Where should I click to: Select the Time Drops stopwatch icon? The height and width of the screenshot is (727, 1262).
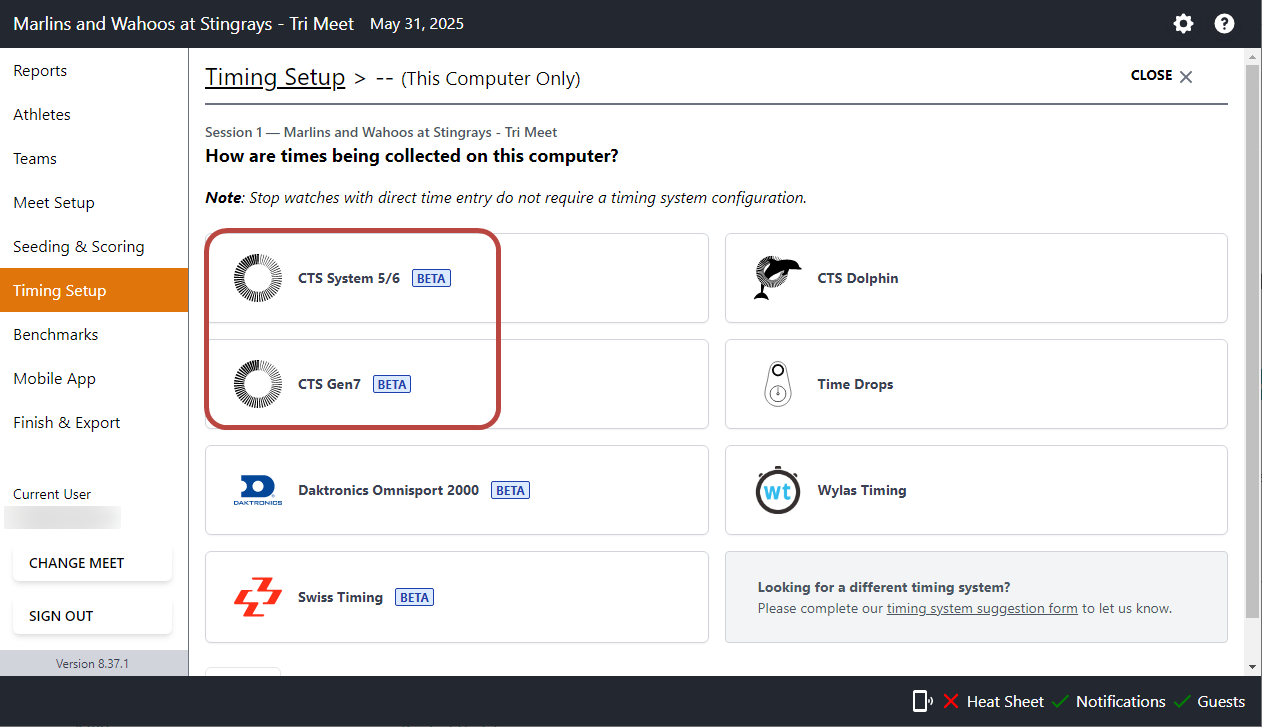(778, 384)
